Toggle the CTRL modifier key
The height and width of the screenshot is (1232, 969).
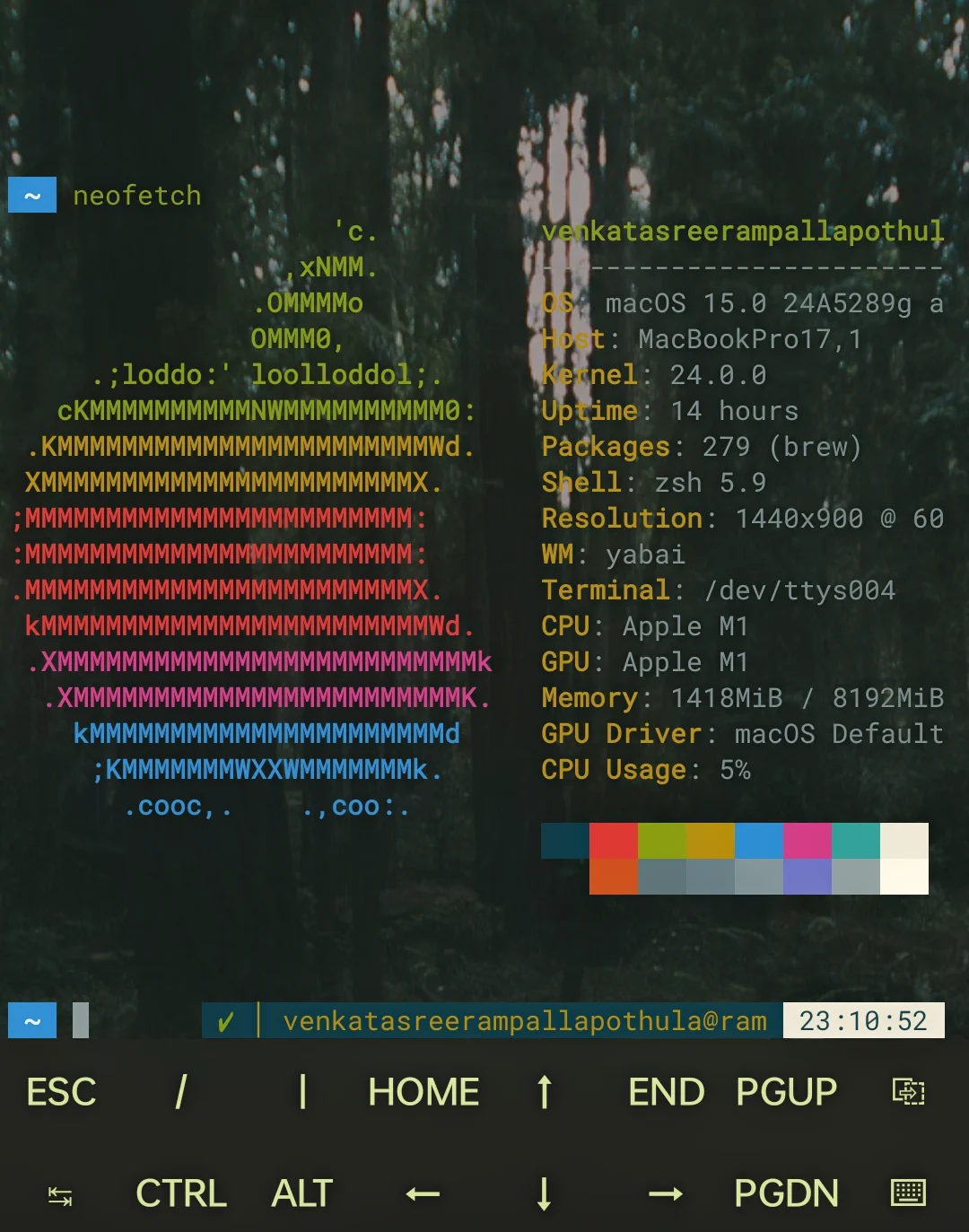pos(180,1193)
